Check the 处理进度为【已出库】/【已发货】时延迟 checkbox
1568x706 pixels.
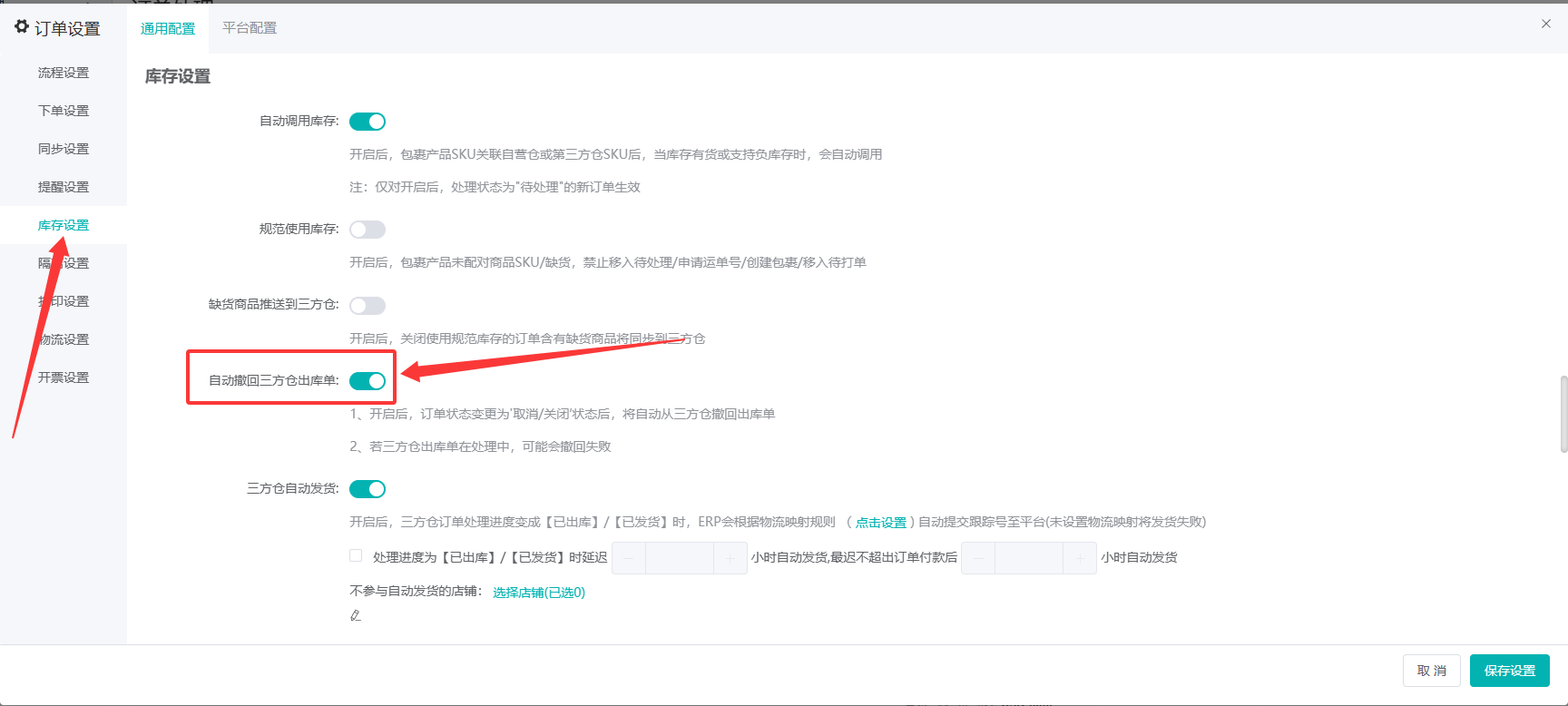[356, 555]
